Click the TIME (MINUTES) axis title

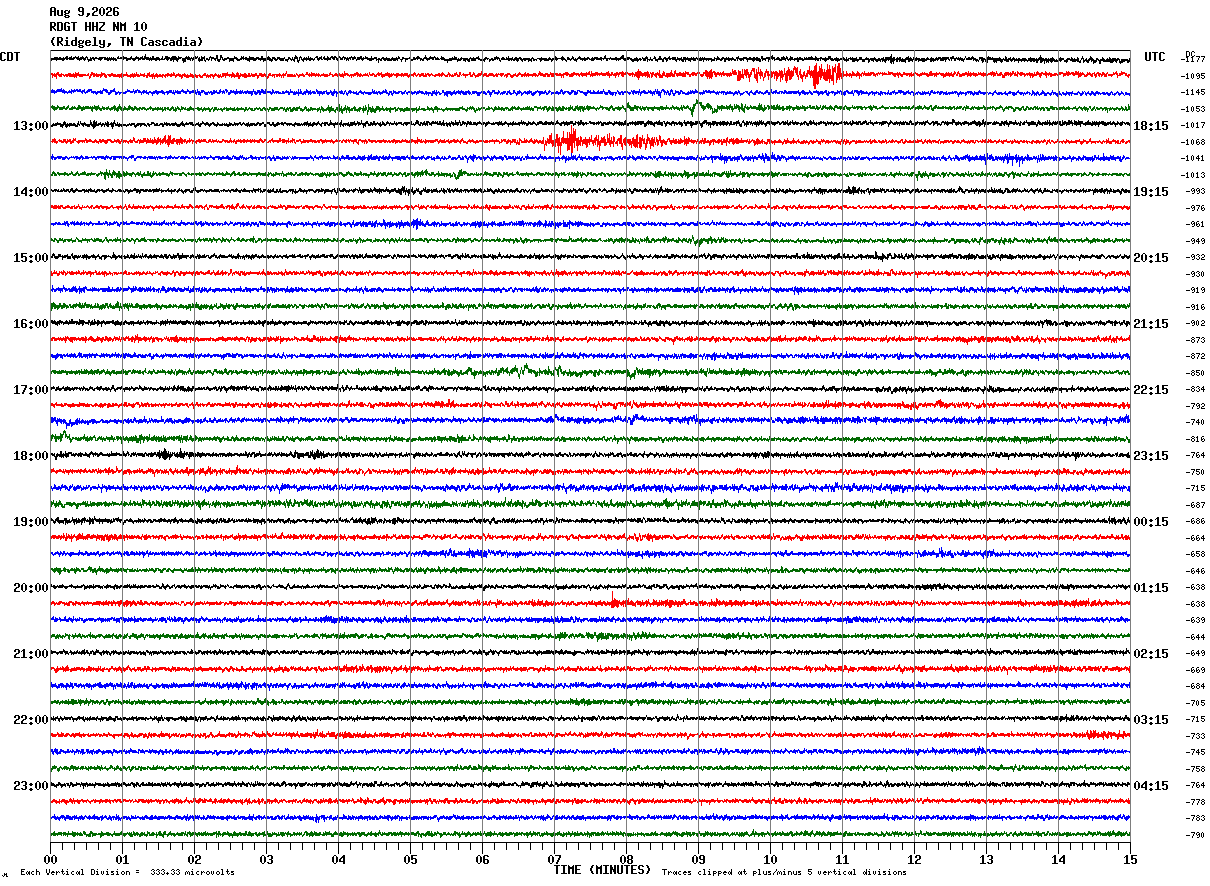tap(601, 870)
